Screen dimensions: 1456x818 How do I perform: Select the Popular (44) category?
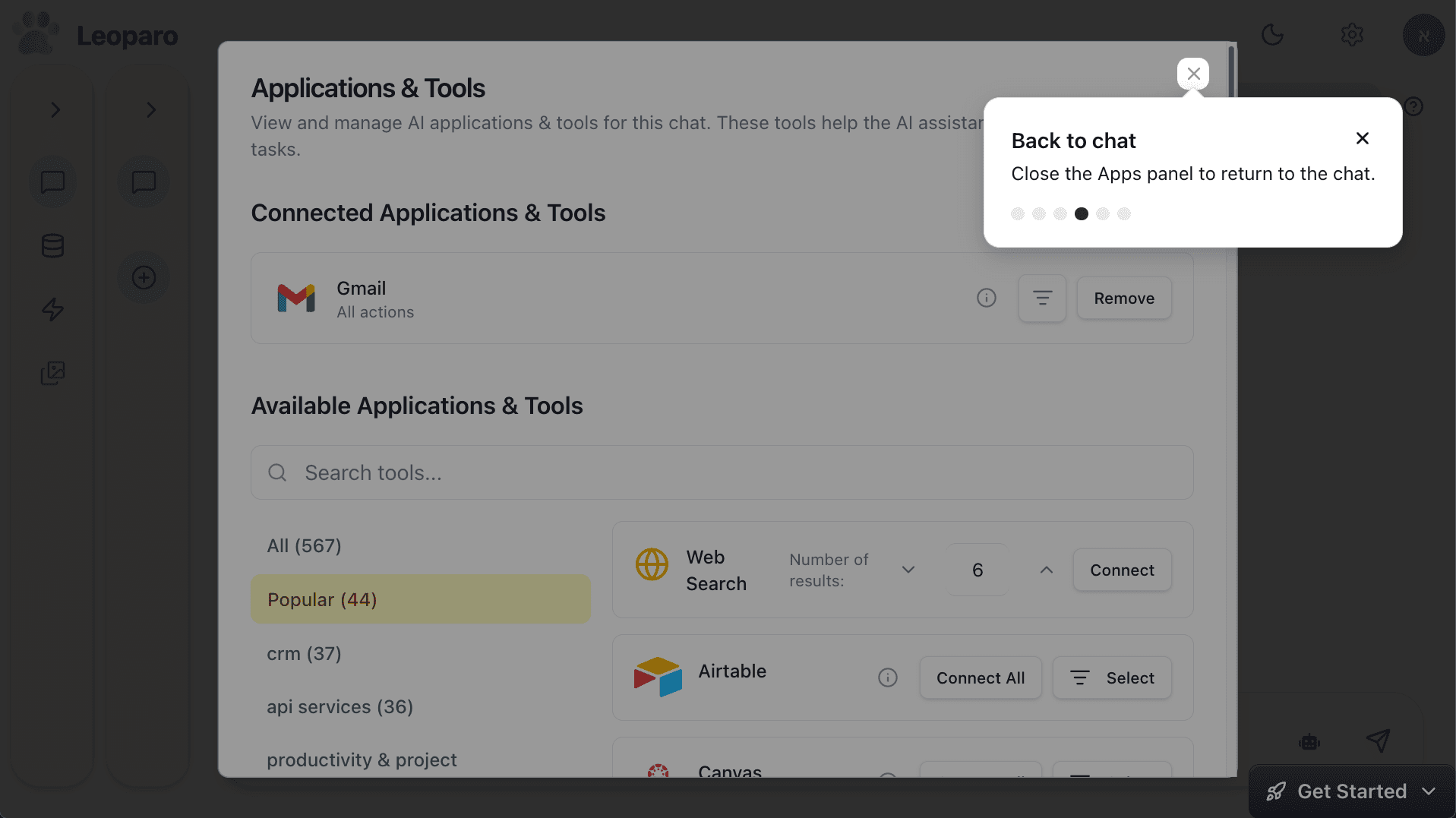(x=420, y=599)
